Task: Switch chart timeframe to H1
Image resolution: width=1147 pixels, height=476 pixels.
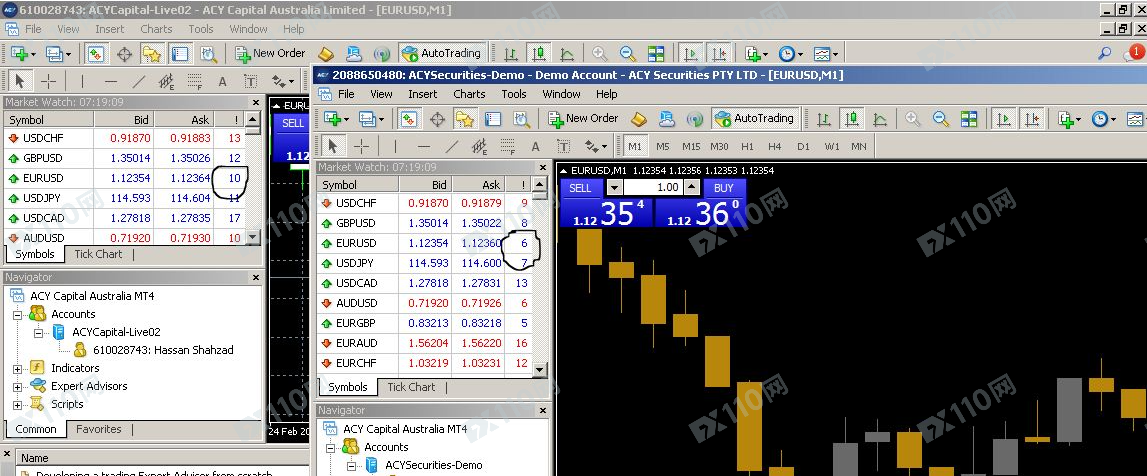Action: [747, 146]
